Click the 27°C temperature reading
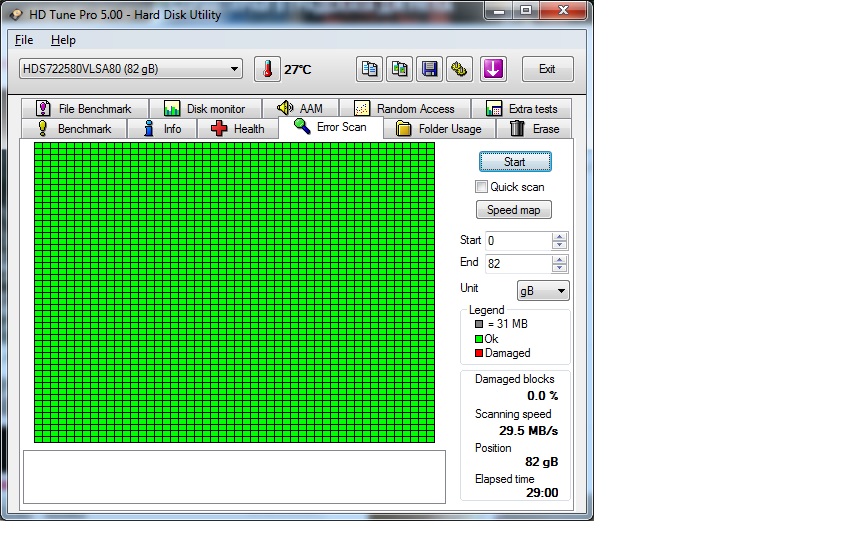Image resolution: width=864 pixels, height=540 pixels. [x=298, y=69]
